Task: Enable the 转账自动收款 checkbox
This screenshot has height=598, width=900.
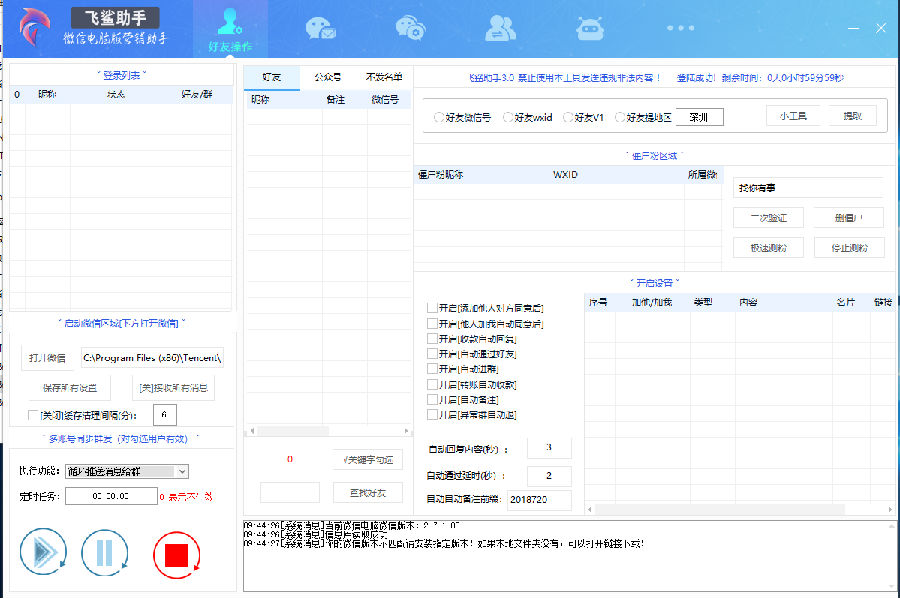Action: [432, 384]
